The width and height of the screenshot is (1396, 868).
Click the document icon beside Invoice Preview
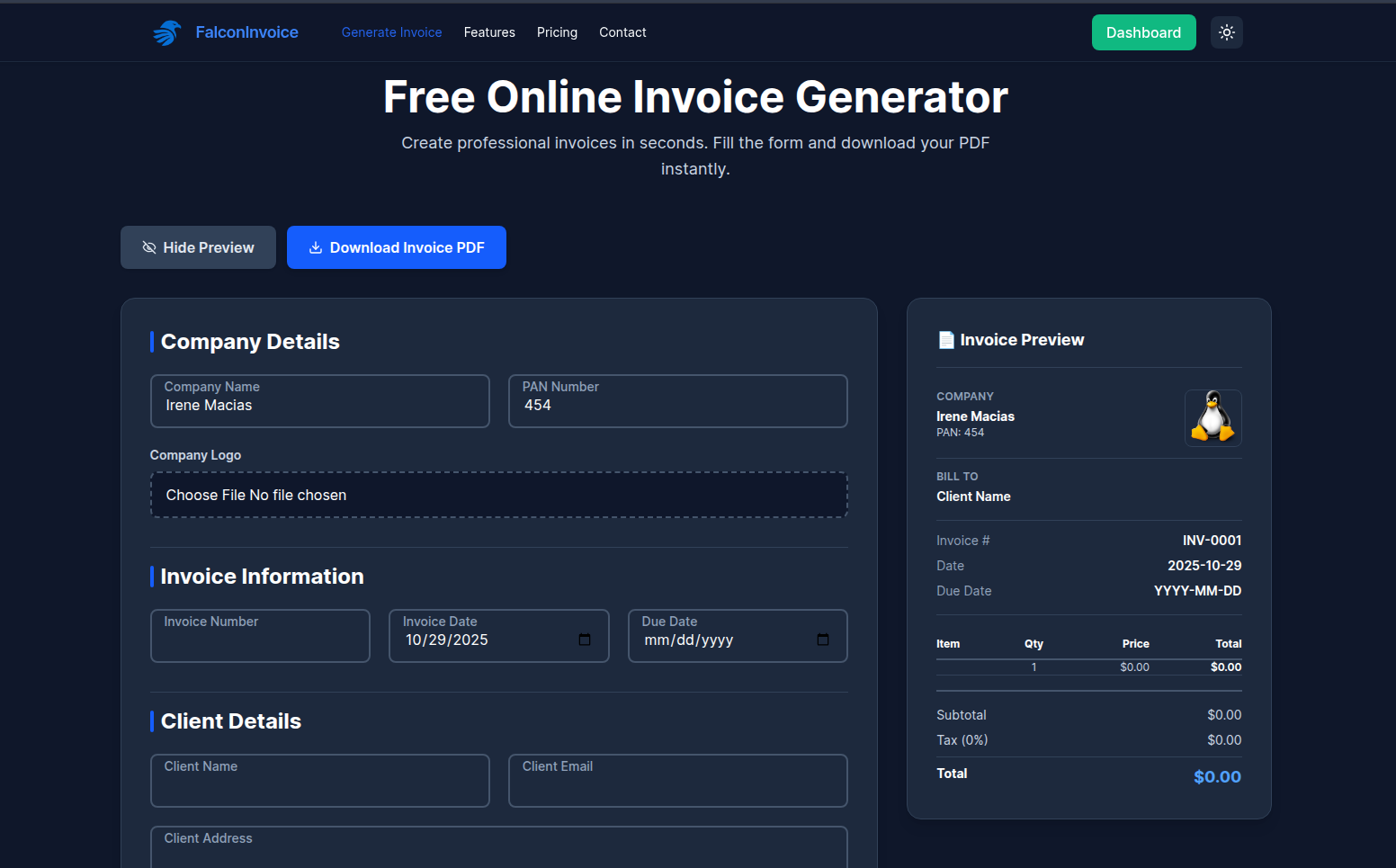[x=945, y=339]
